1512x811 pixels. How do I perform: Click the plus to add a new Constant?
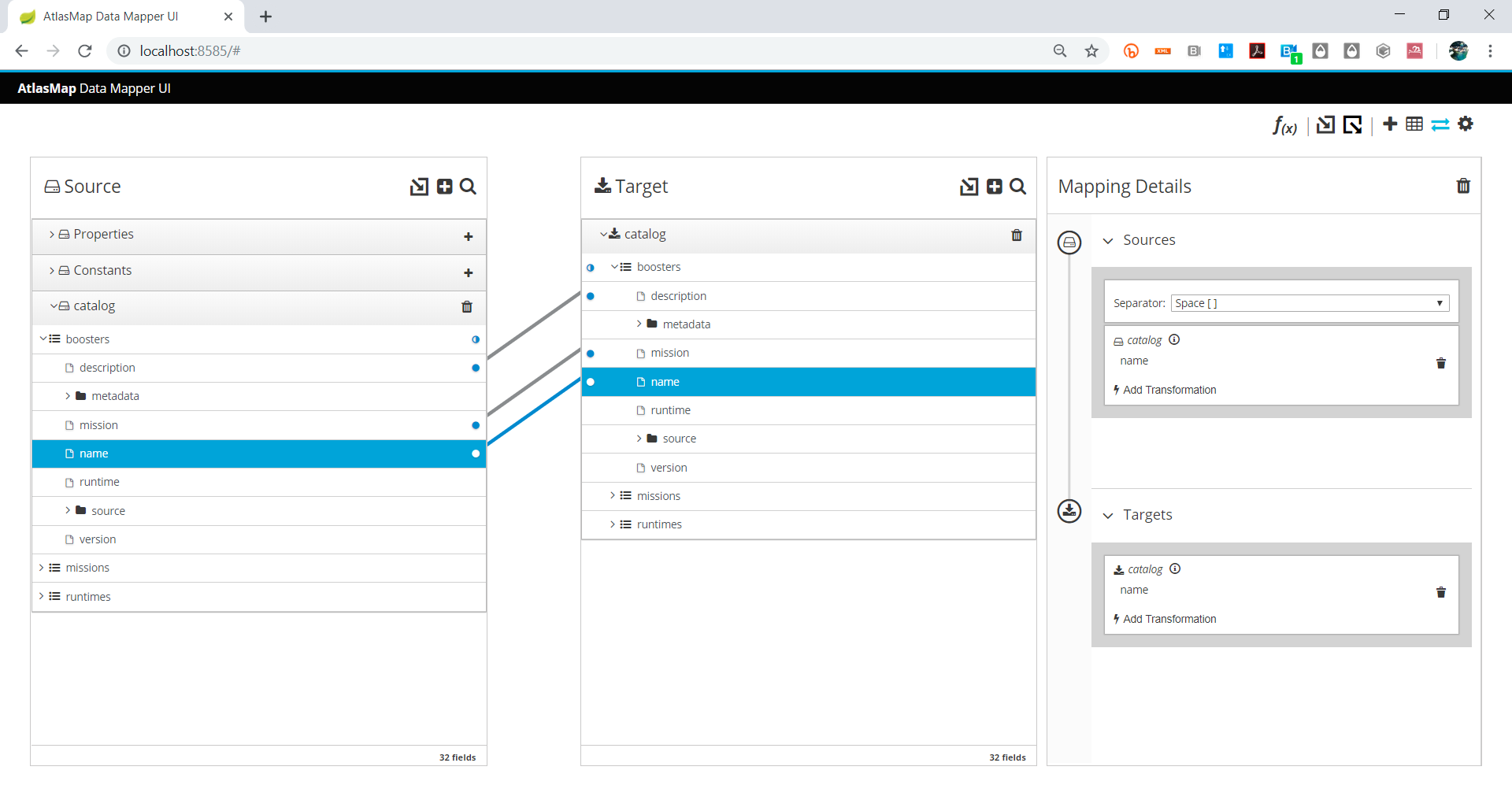[x=469, y=273]
